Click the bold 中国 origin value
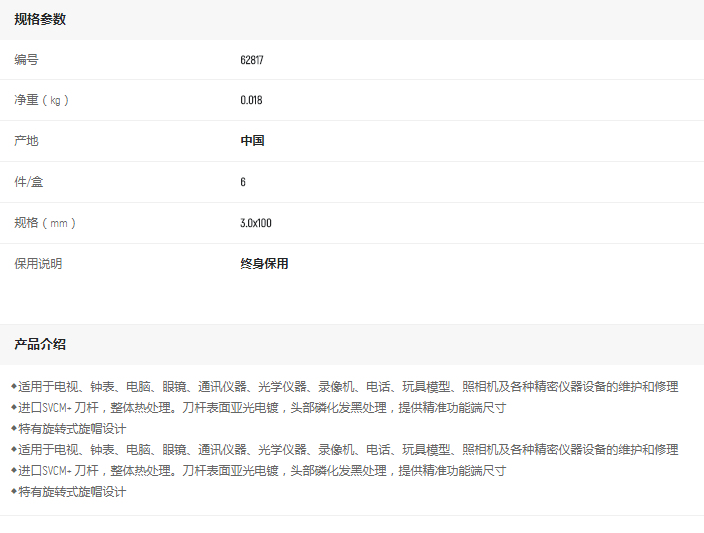 (x=252, y=141)
